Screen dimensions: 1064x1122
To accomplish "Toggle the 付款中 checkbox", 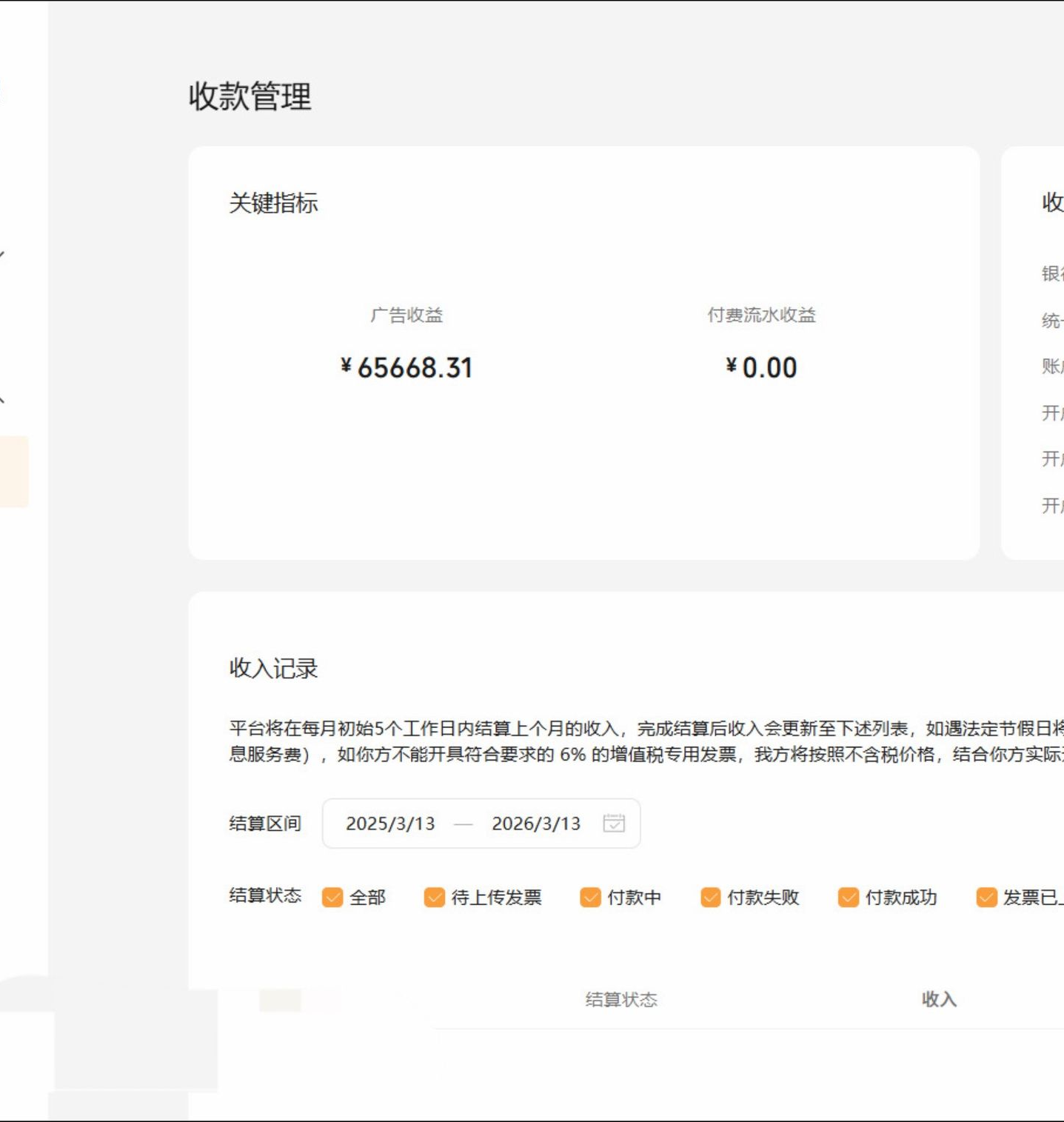I will tap(590, 897).
